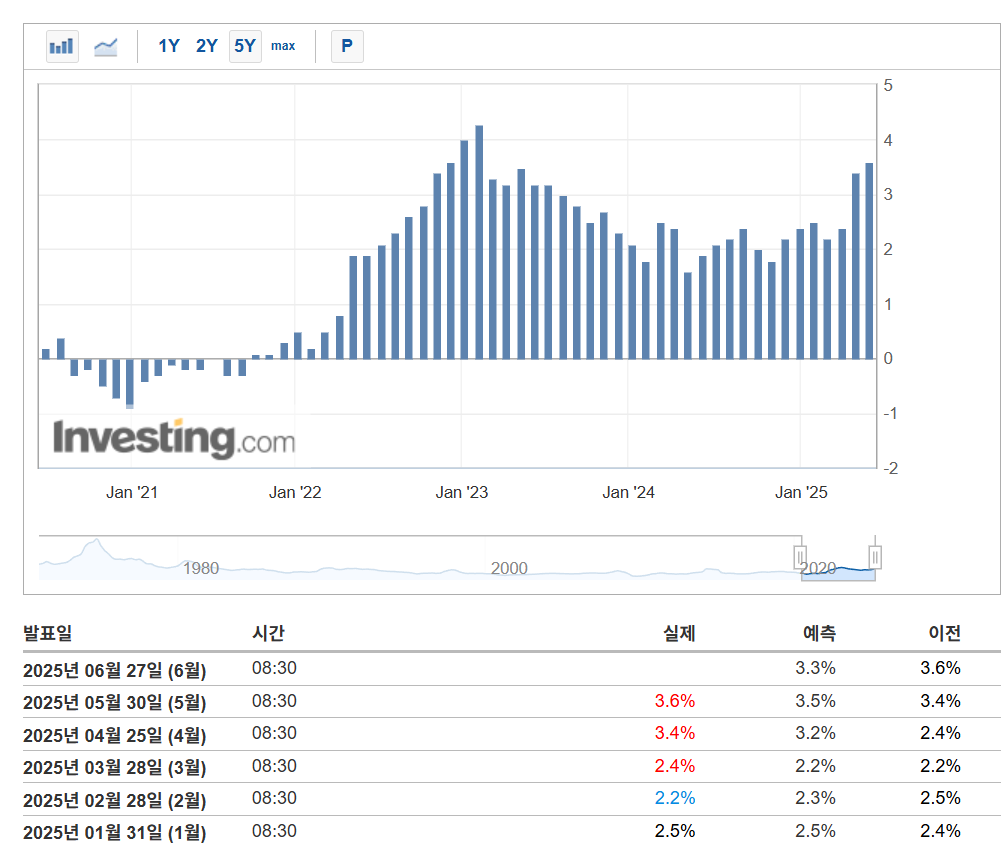Click the 발표일 column header
Viewport: 1003px width, 859px height.
tap(48, 633)
